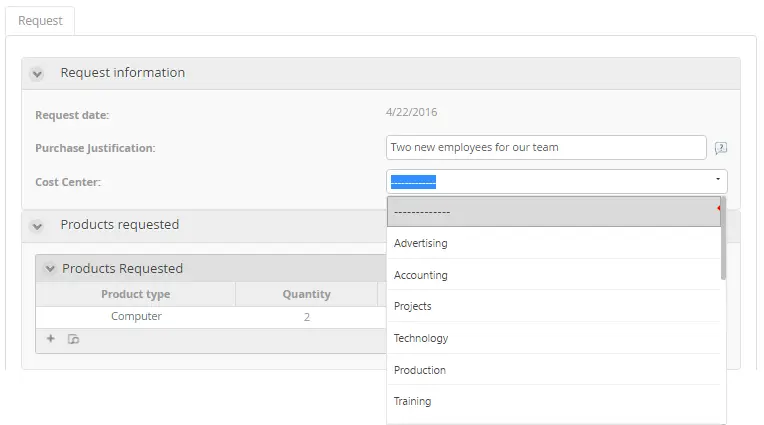
Task: Collapse the Request information section
Action: click(x=37, y=74)
